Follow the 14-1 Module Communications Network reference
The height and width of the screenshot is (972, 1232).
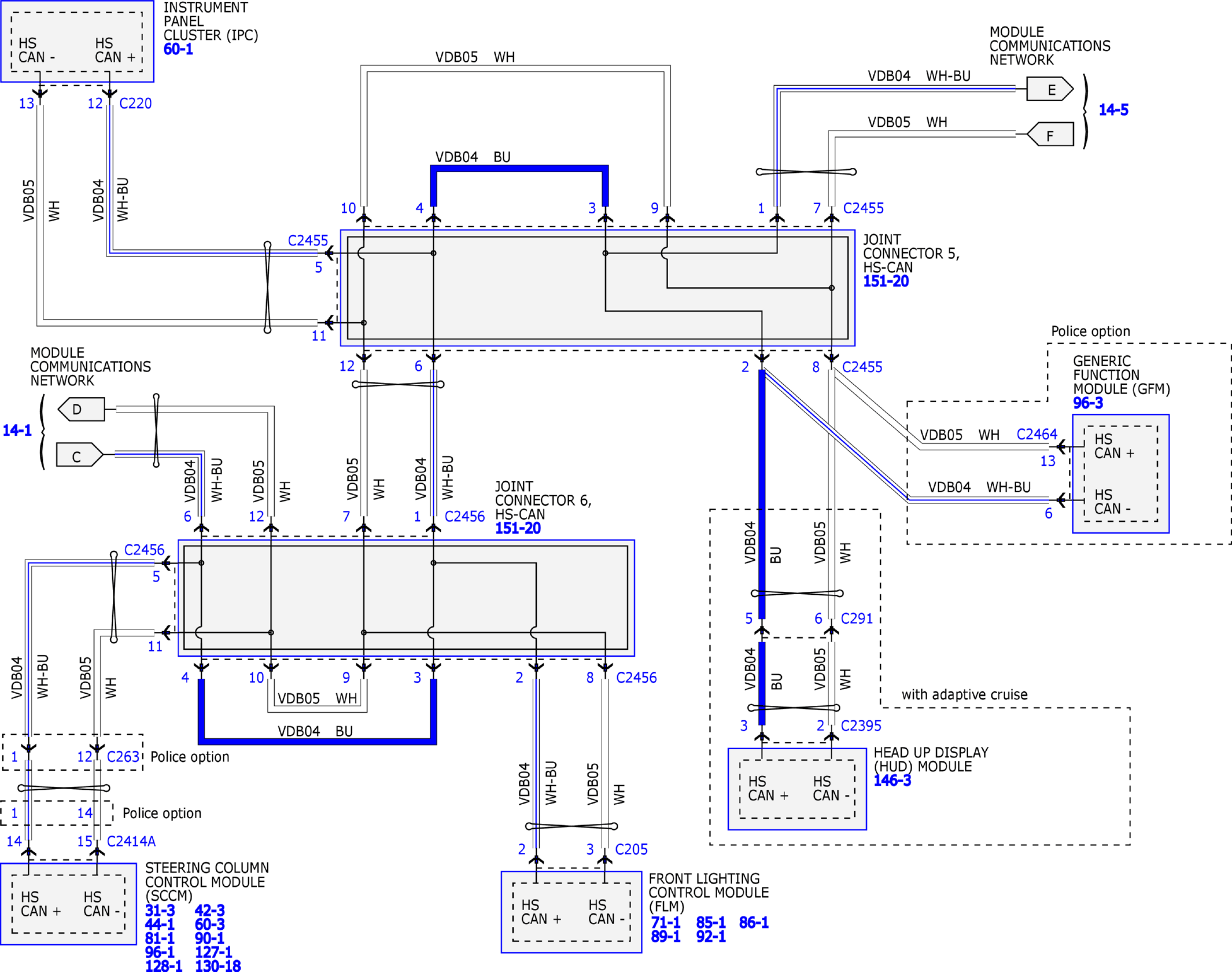click(17, 430)
